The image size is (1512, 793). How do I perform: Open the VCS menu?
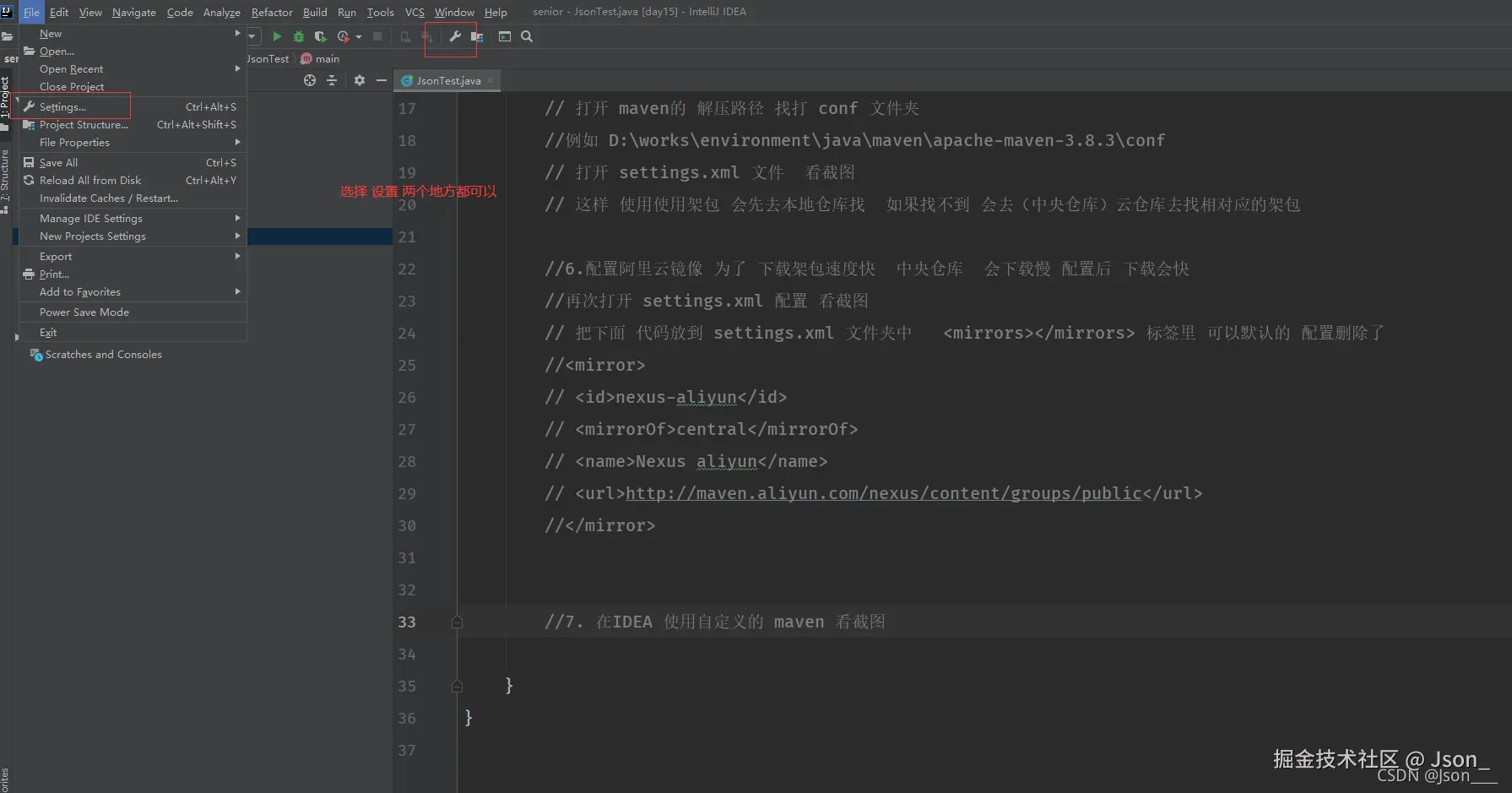click(x=415, y=12)
